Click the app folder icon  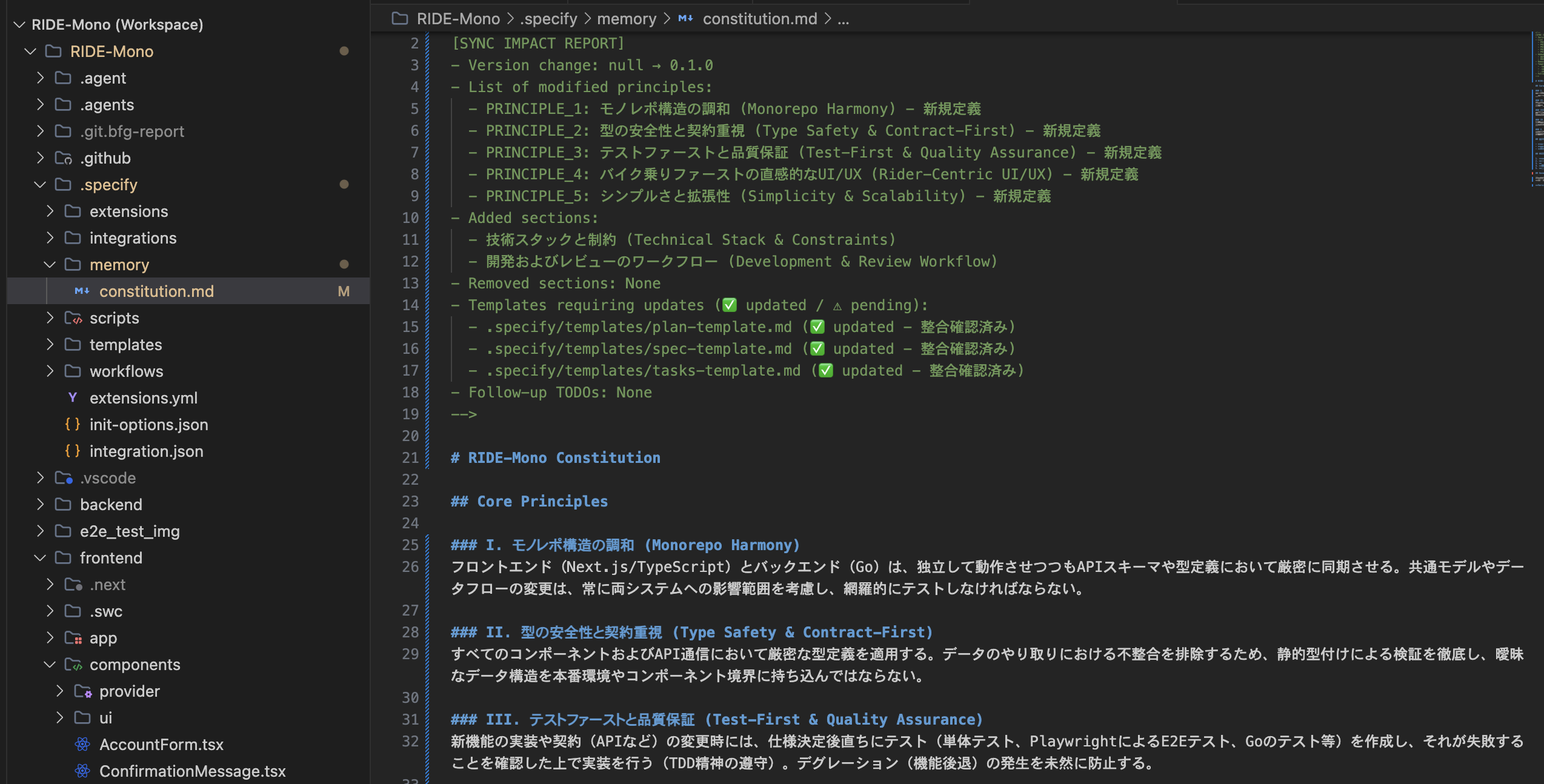[73, 637]
